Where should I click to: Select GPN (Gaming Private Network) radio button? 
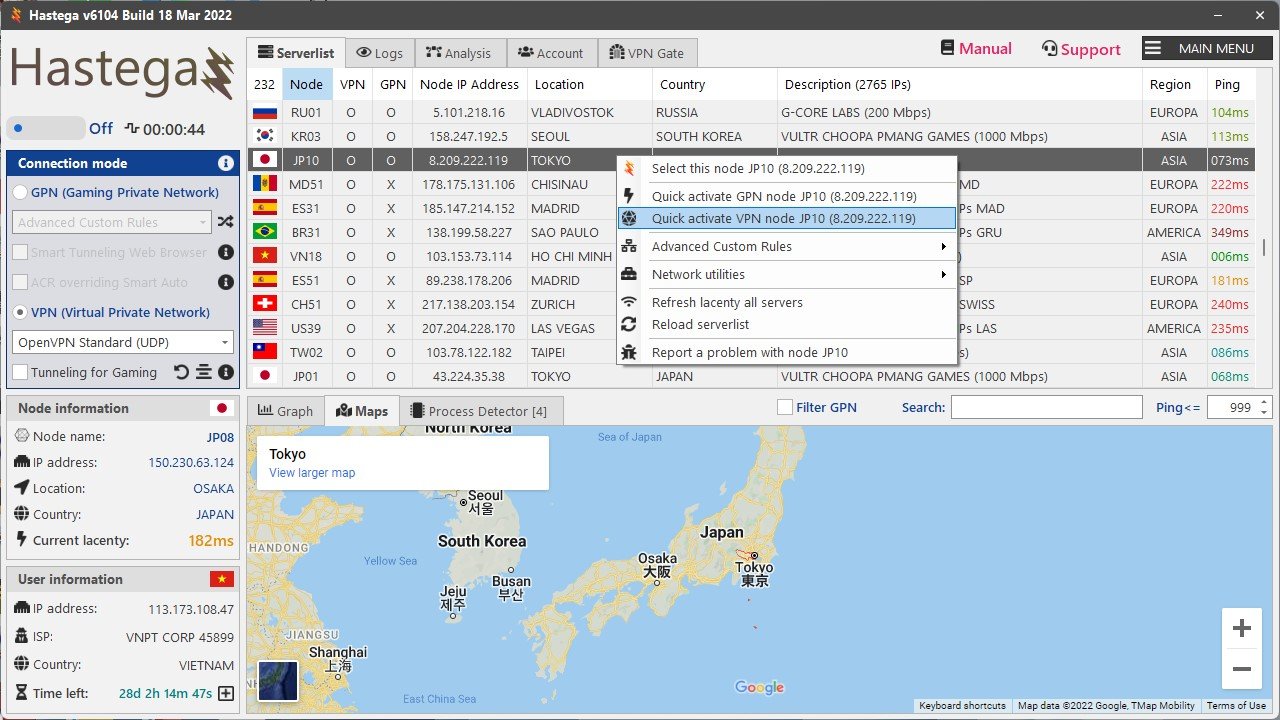pyautogui.click(x=20, y=193)
